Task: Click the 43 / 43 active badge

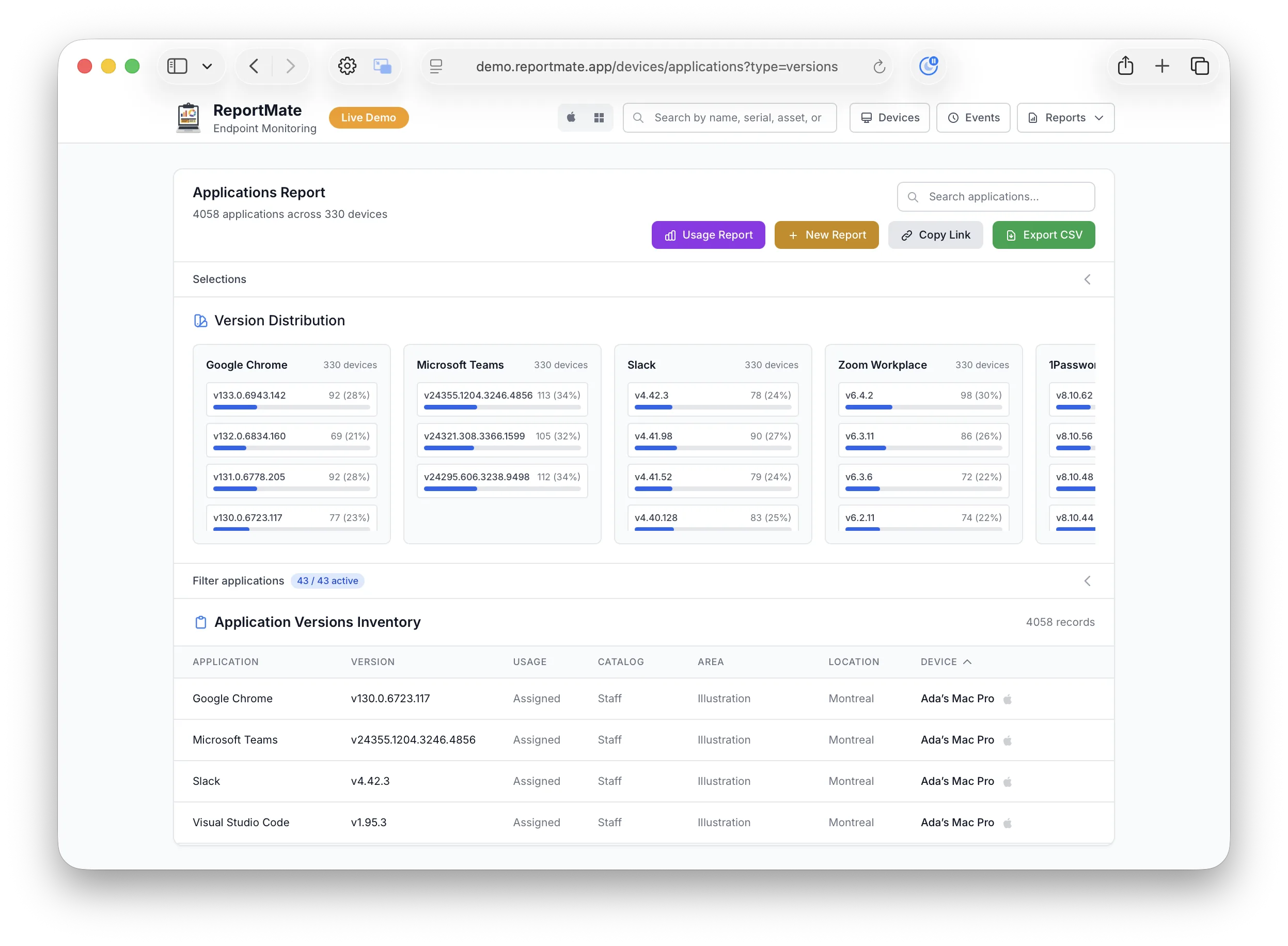Action: [327, 580]
